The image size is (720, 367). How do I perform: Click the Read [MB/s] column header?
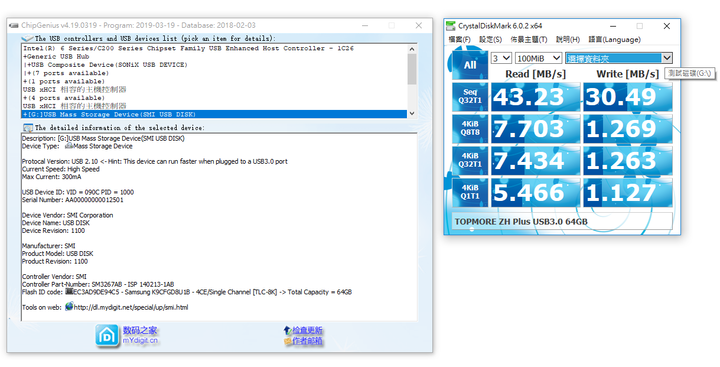pyautogui.click(x=535, y=74)
